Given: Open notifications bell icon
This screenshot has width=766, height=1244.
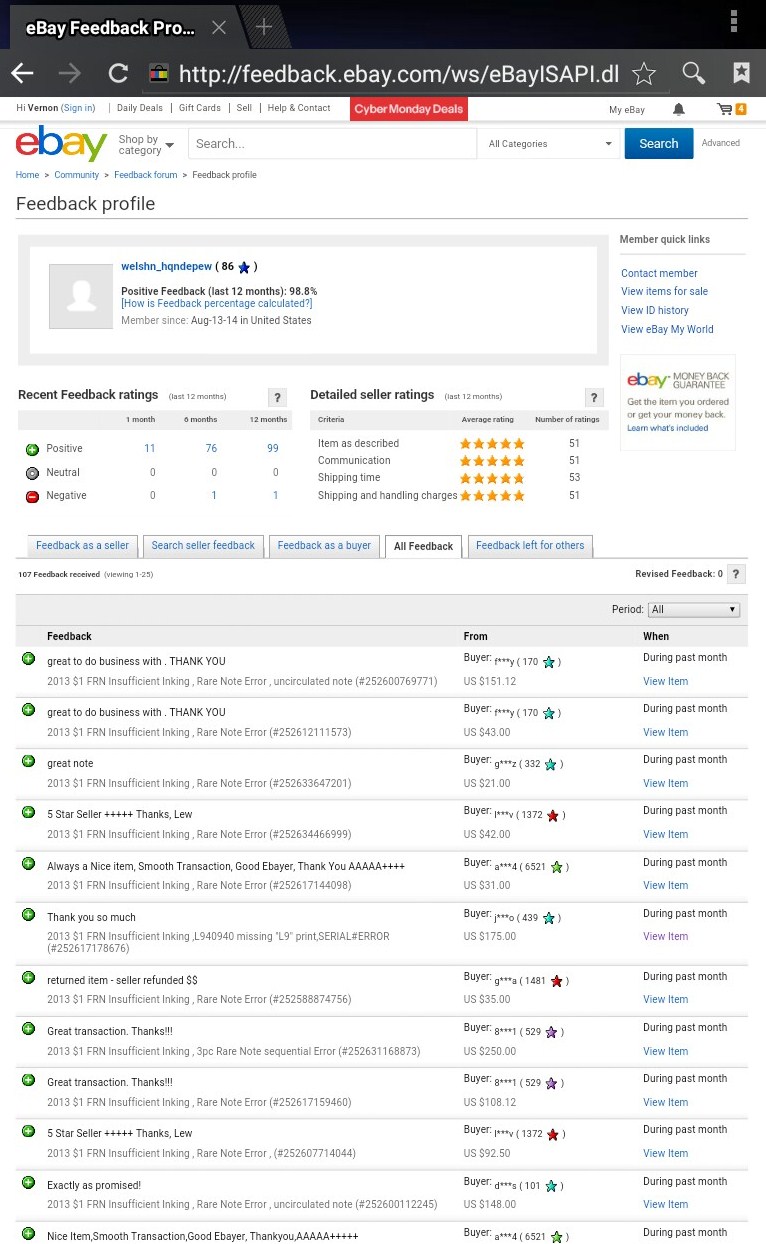Looking at the screenshot, I should (x=679, y=109).
